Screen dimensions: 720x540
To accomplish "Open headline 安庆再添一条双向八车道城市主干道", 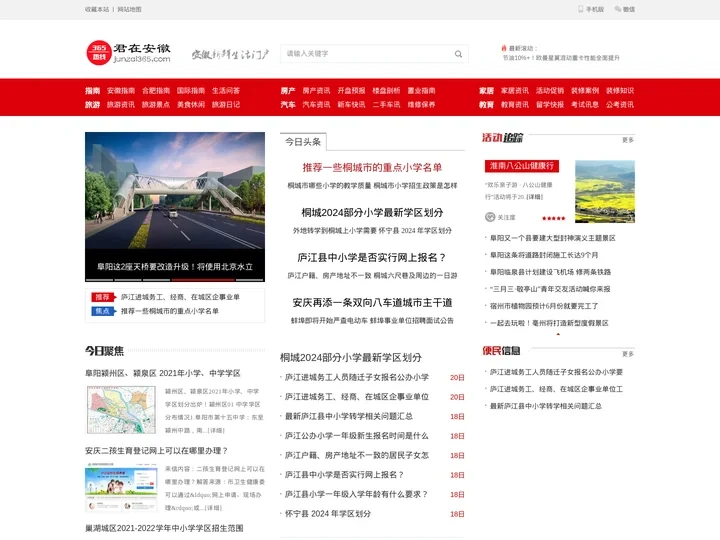I will [x=372, y=303].
